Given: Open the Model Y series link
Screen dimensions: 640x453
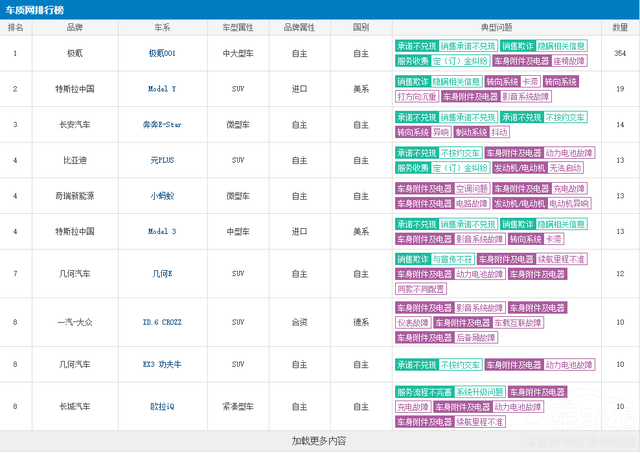Looking at the screenshot, I should tap(161, 89).
